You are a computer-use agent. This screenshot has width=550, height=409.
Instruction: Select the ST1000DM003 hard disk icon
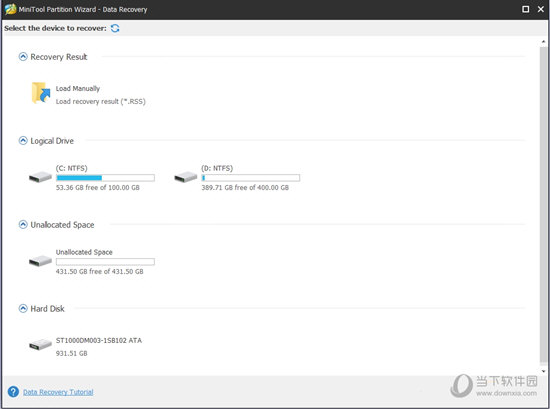click(x=40, y=344)
